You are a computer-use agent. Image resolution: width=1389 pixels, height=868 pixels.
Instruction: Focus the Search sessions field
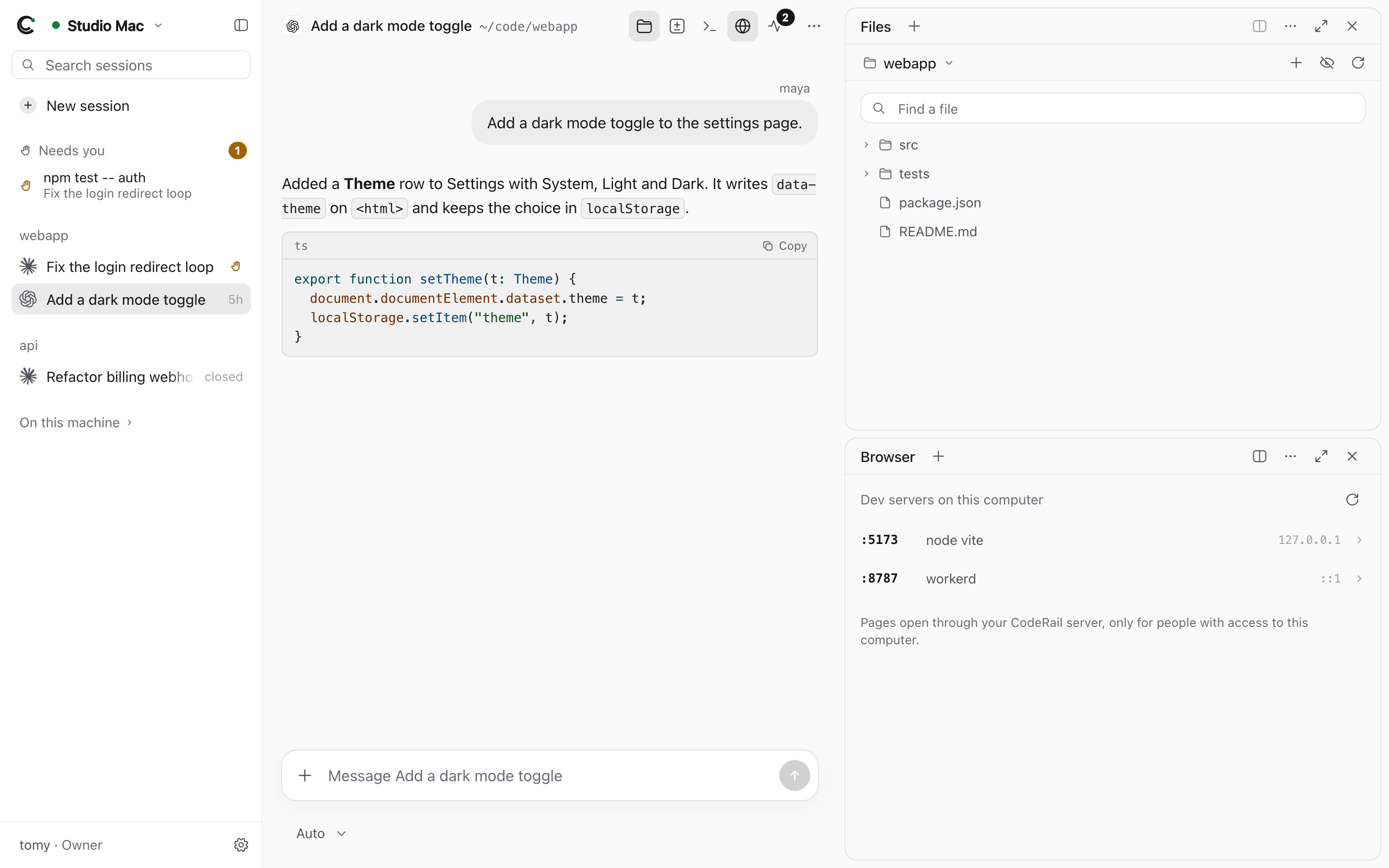click(131, 65)
